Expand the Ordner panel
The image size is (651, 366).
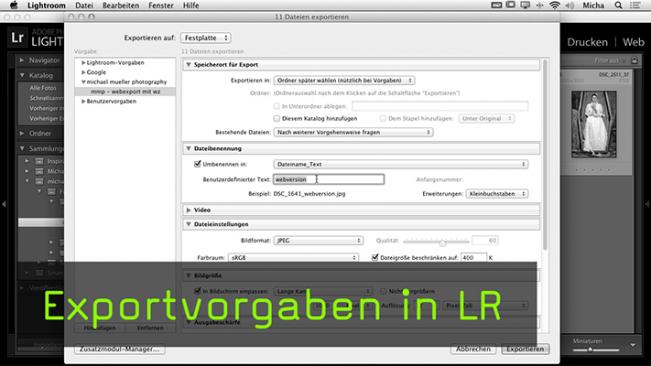pyautogui.click(x=22, y=133)
